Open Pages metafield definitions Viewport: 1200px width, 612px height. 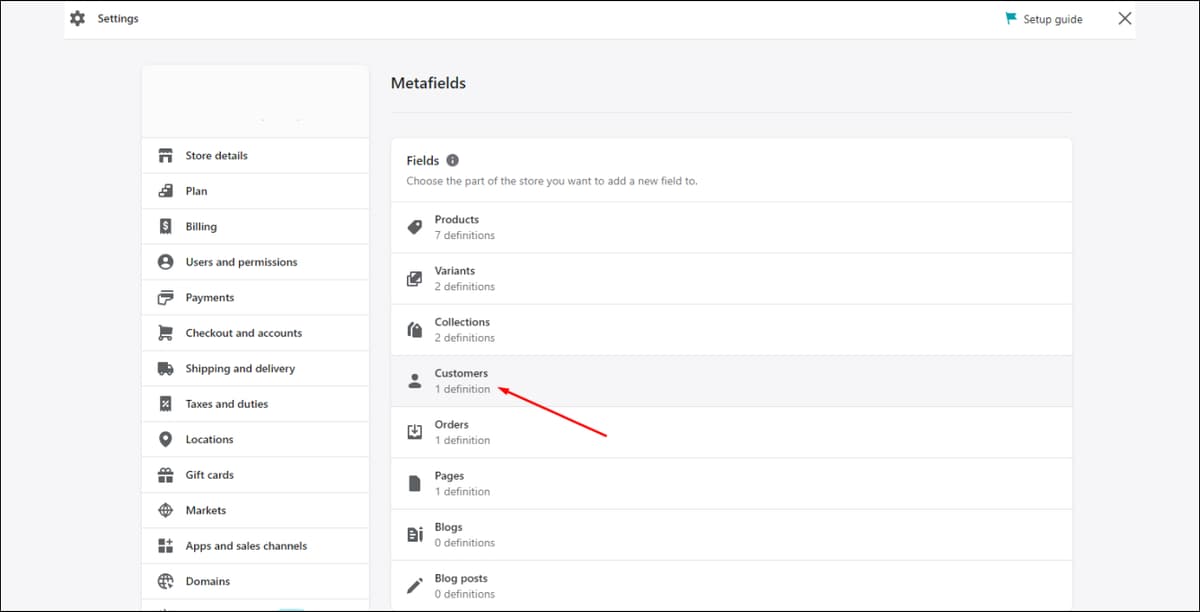pyautogui.click(x=731, y=484)
